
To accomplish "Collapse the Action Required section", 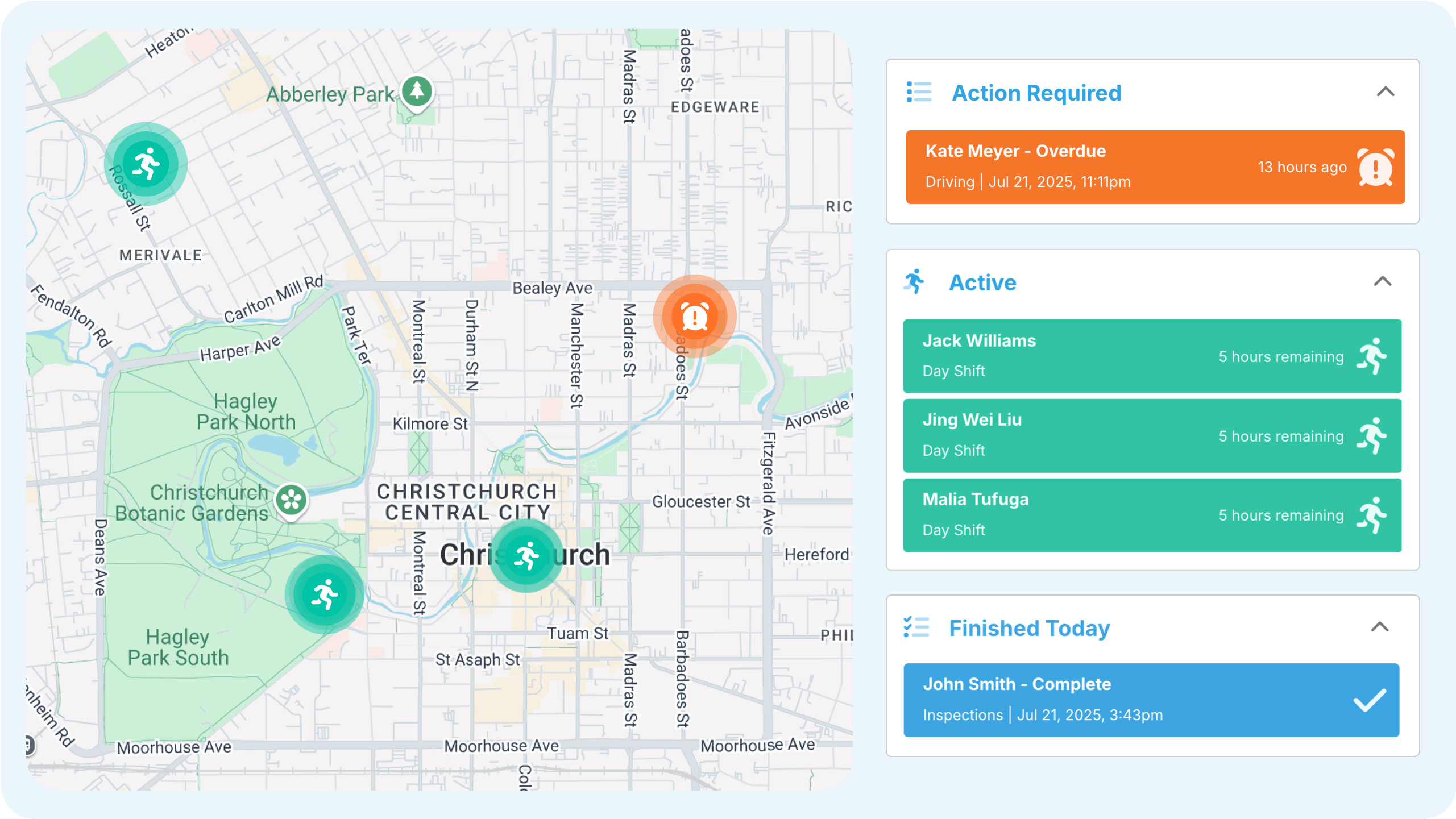I will tap(1386, 92).
